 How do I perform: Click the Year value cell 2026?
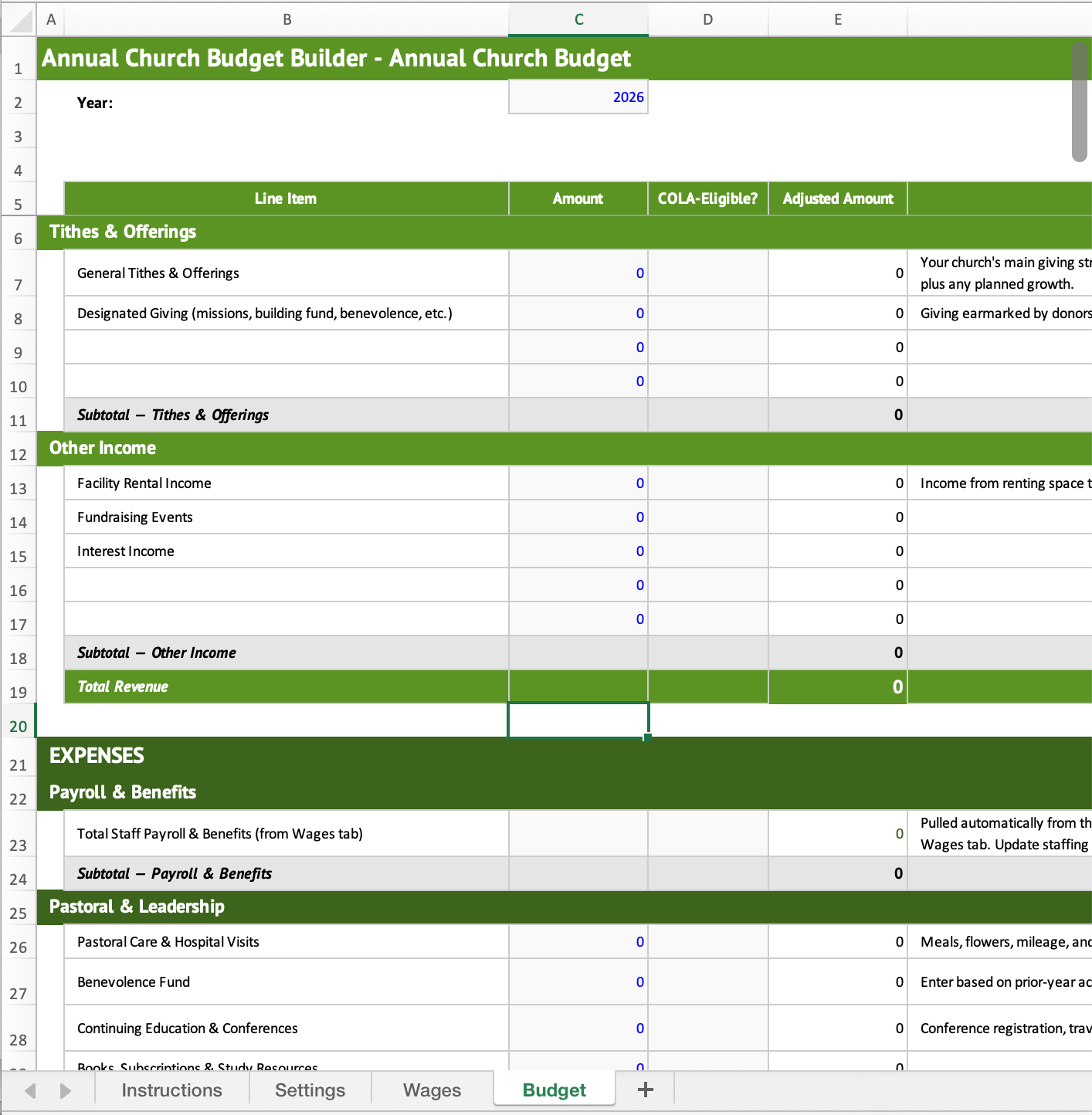click(x=578, y=97)
